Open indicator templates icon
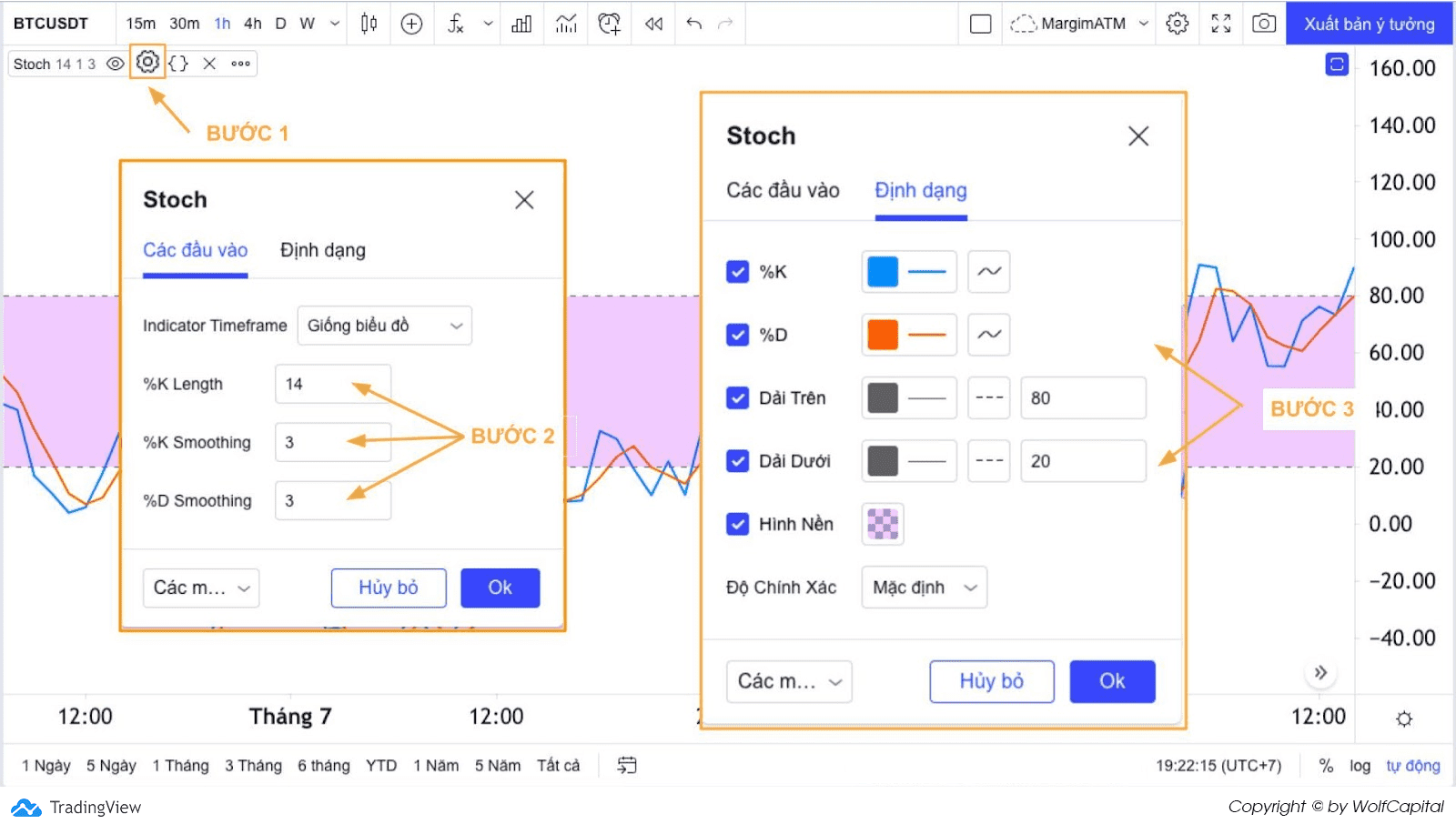Screen dimensions: 1456x824 [x=566, y=24]
